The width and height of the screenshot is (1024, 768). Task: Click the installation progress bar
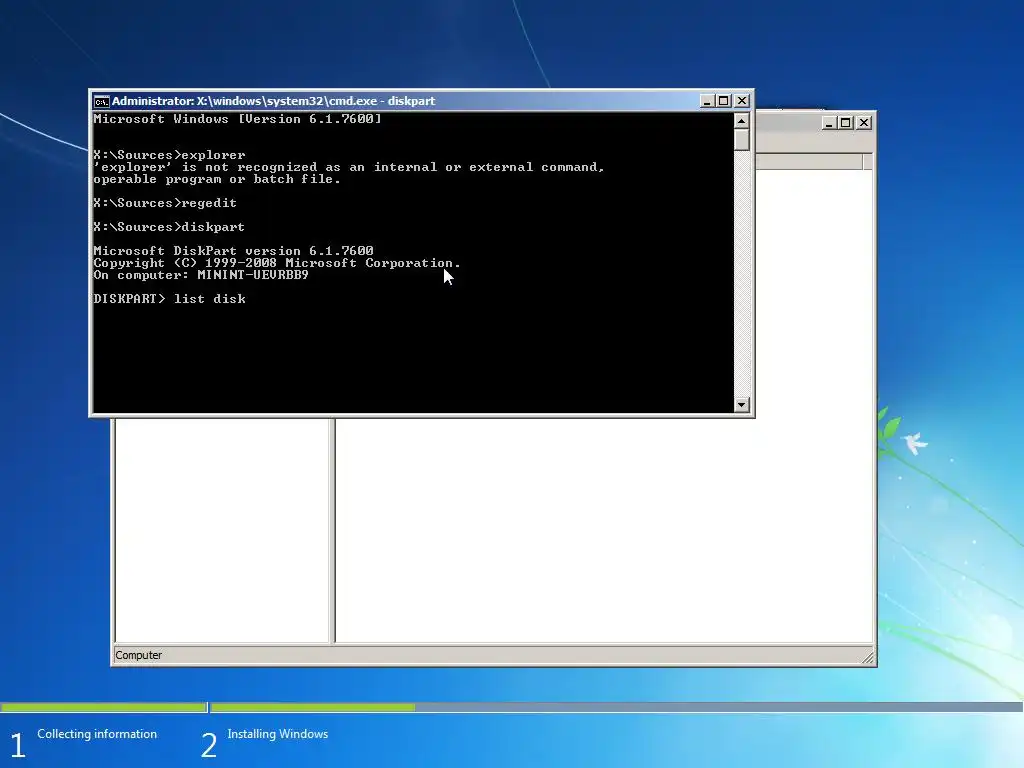click(x=511, y=707)
